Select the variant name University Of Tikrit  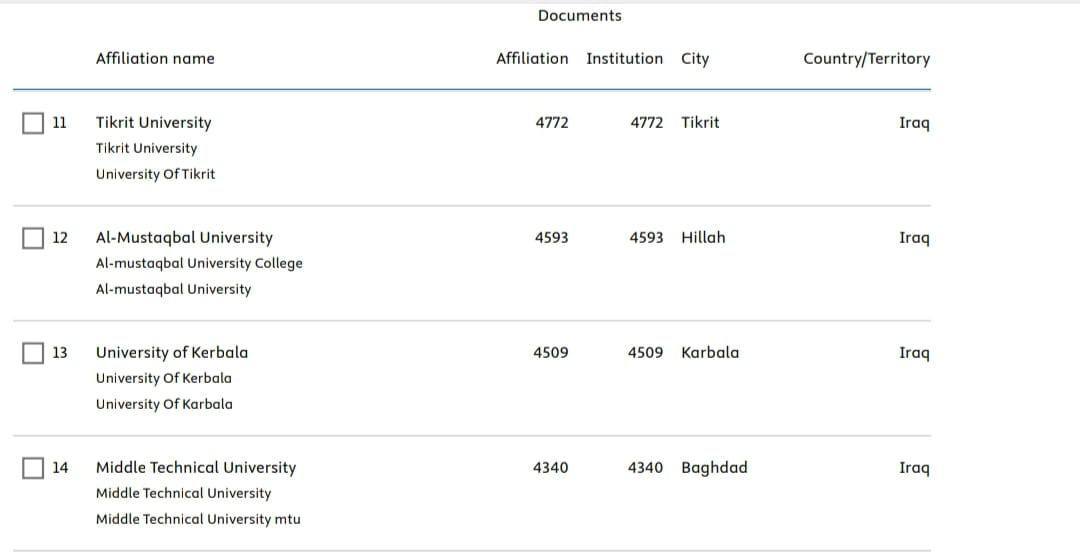click(156, 174)
